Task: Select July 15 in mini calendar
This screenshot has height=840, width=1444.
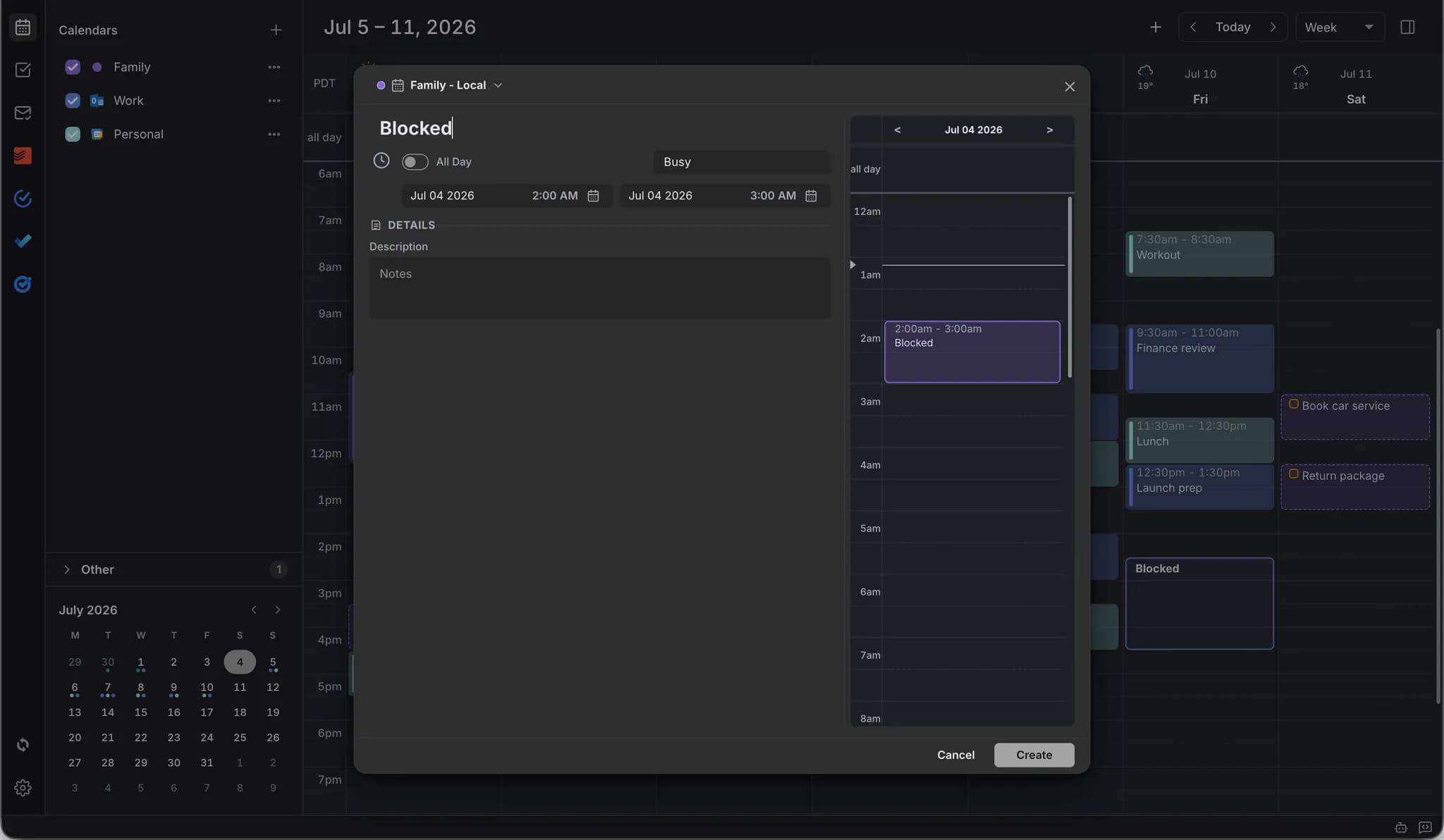Action: [140, 712]
